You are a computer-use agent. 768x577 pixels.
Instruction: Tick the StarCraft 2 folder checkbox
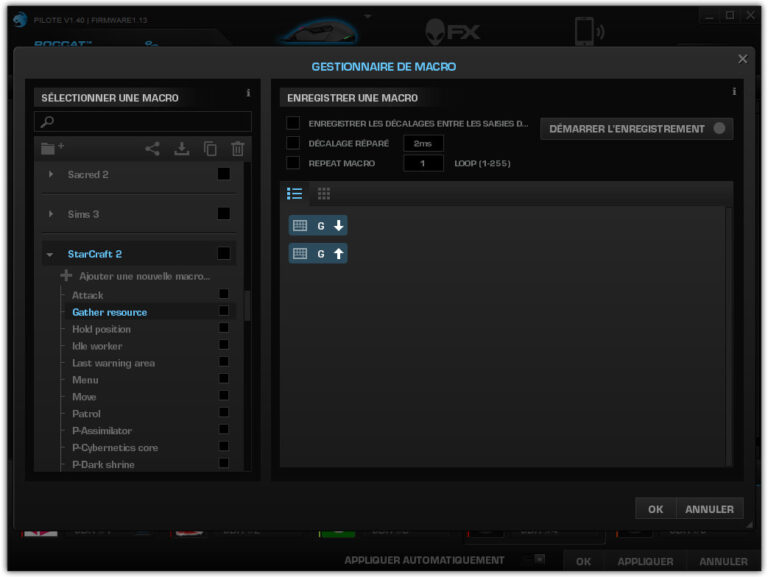coord(224,253)
